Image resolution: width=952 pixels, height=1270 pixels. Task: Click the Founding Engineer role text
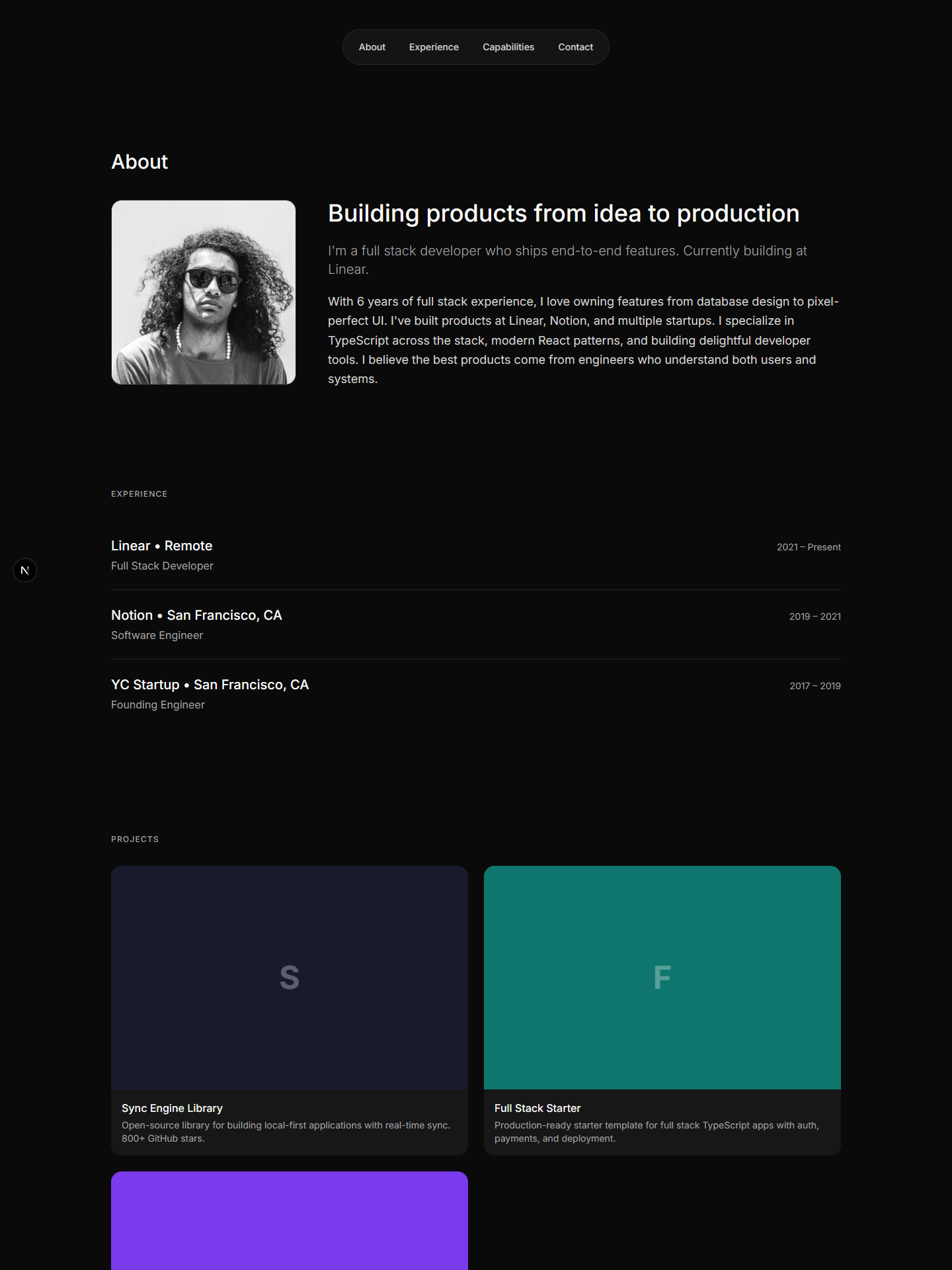(x=158, y=704)
